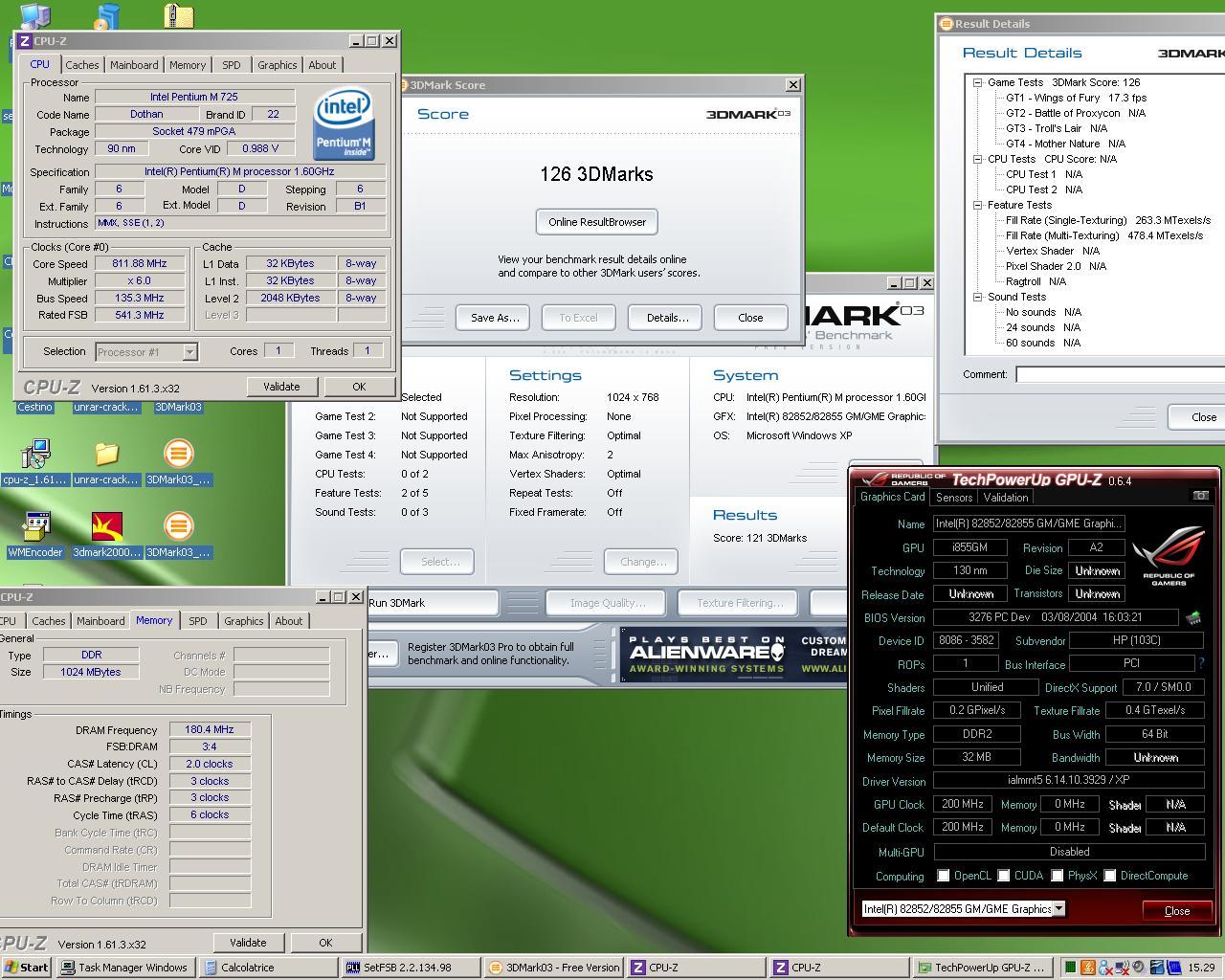
Task: Click the purple Z icon in CPU-Z title bar
Action: pos(25,41)
